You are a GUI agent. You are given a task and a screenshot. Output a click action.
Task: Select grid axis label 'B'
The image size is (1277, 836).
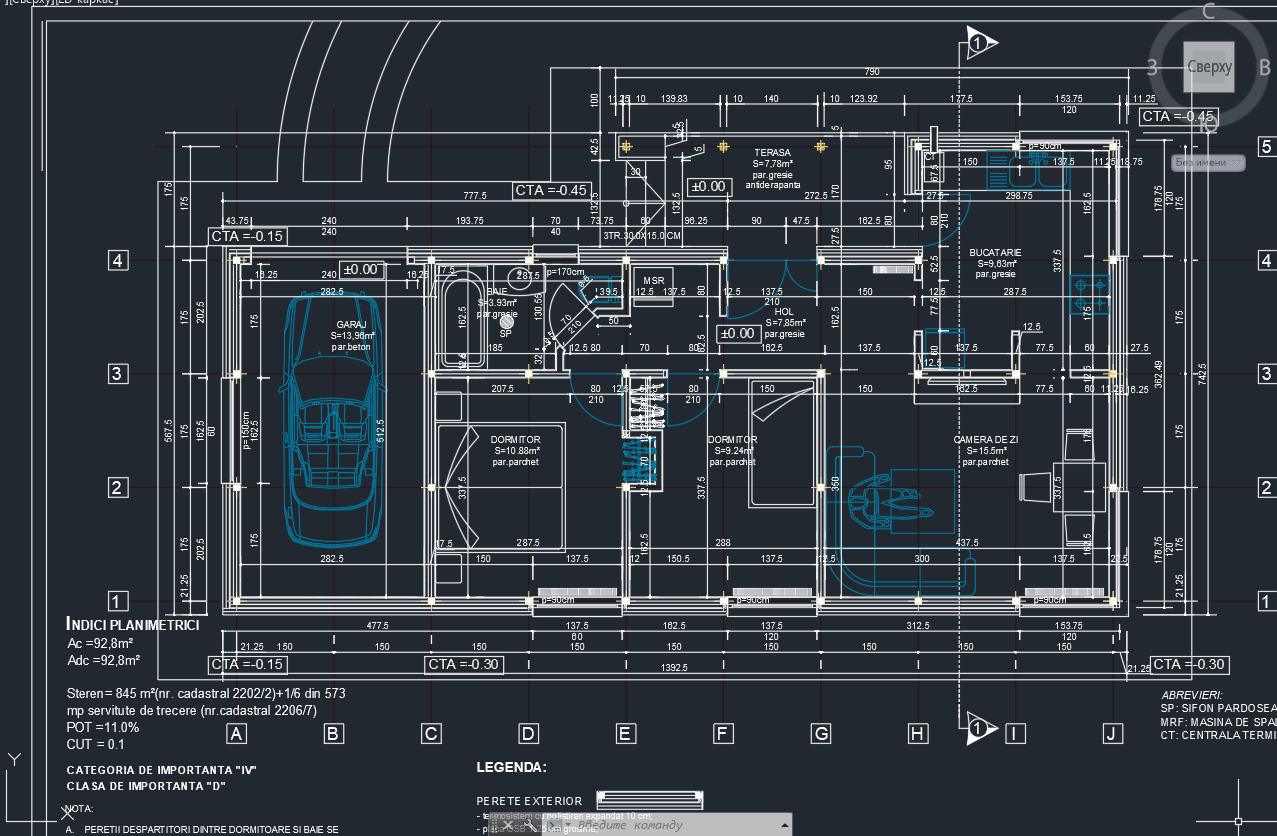coord(334,734)
